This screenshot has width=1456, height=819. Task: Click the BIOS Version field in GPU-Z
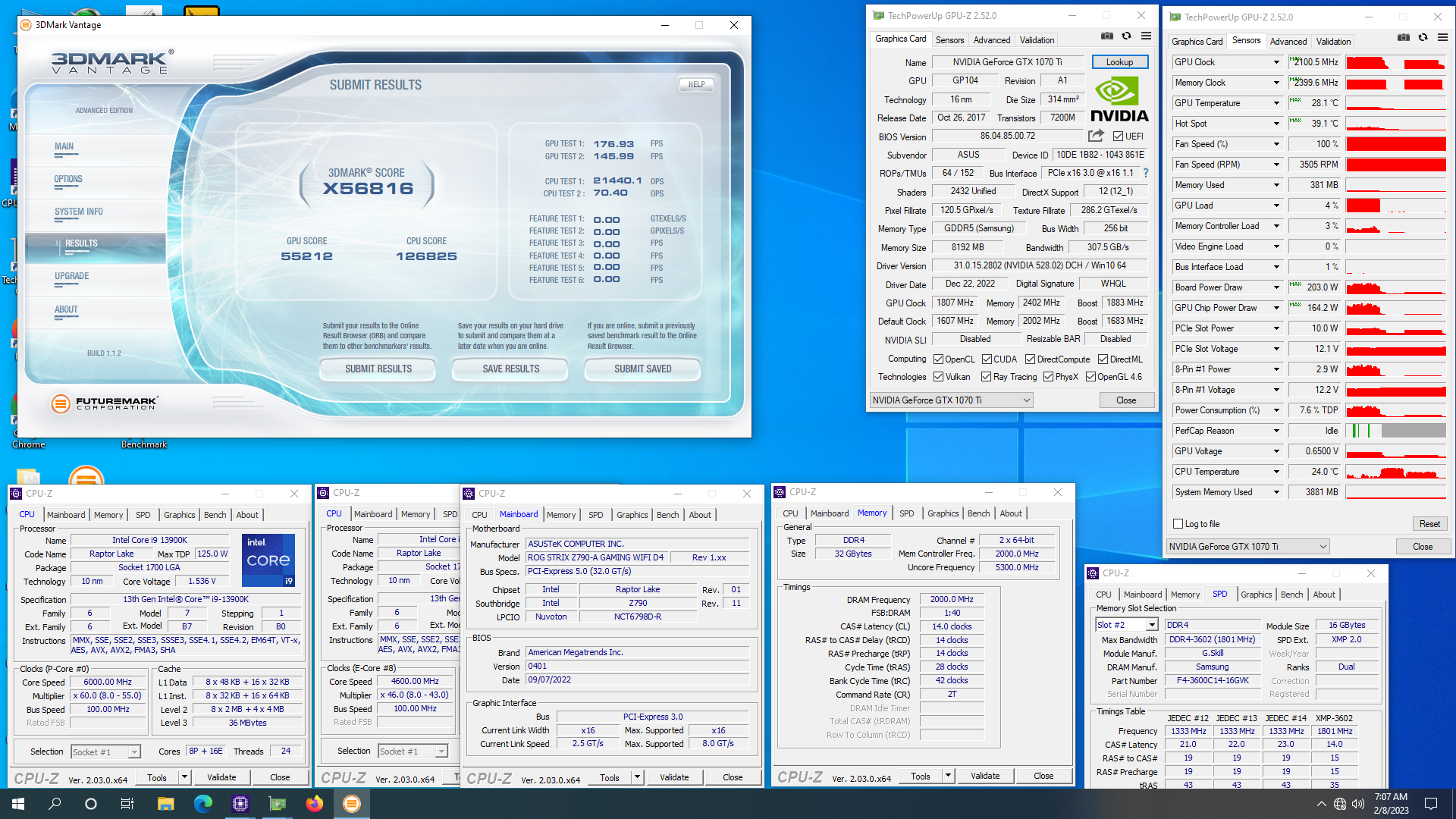(x=1008, y=136)
